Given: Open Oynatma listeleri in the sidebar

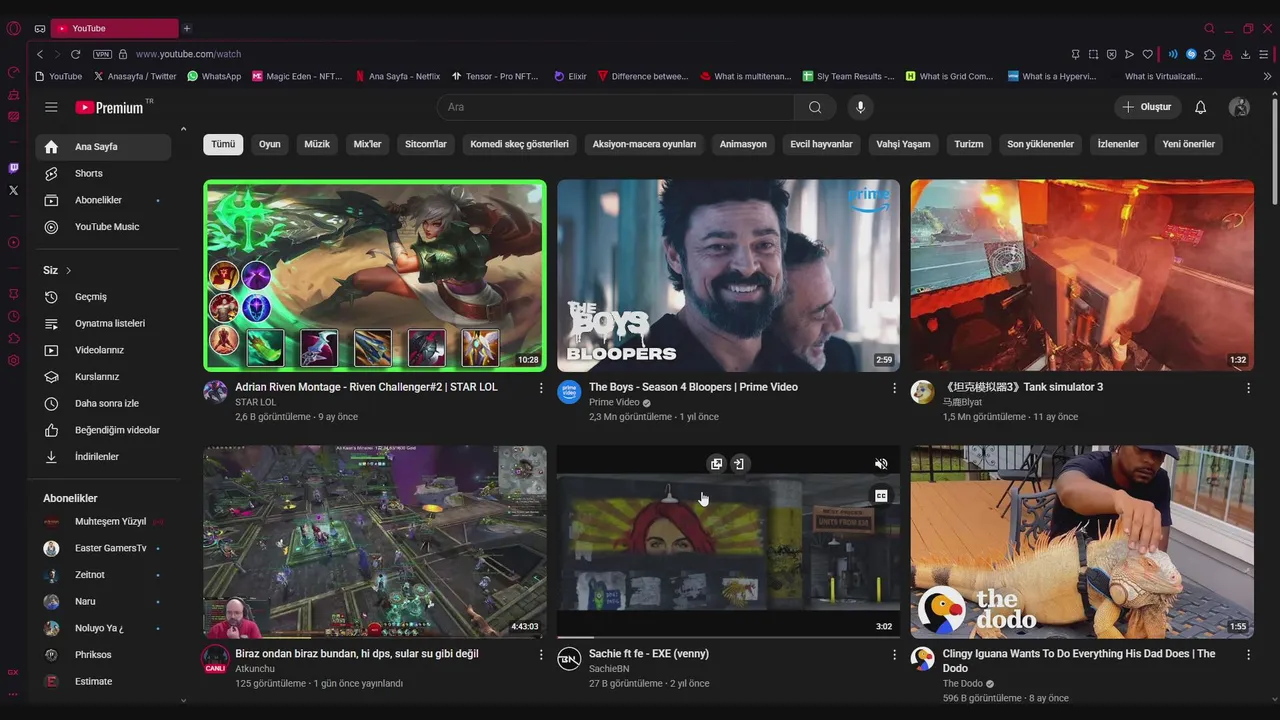Looking at the screenshot, I should (x=103, y=323).
